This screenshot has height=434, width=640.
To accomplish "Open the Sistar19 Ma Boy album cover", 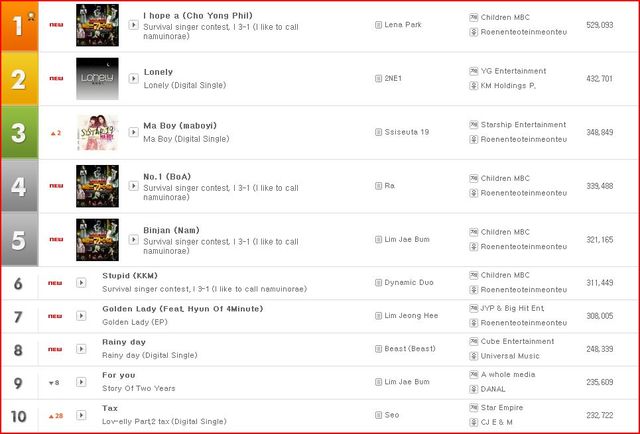I will [x=98, y=132].
